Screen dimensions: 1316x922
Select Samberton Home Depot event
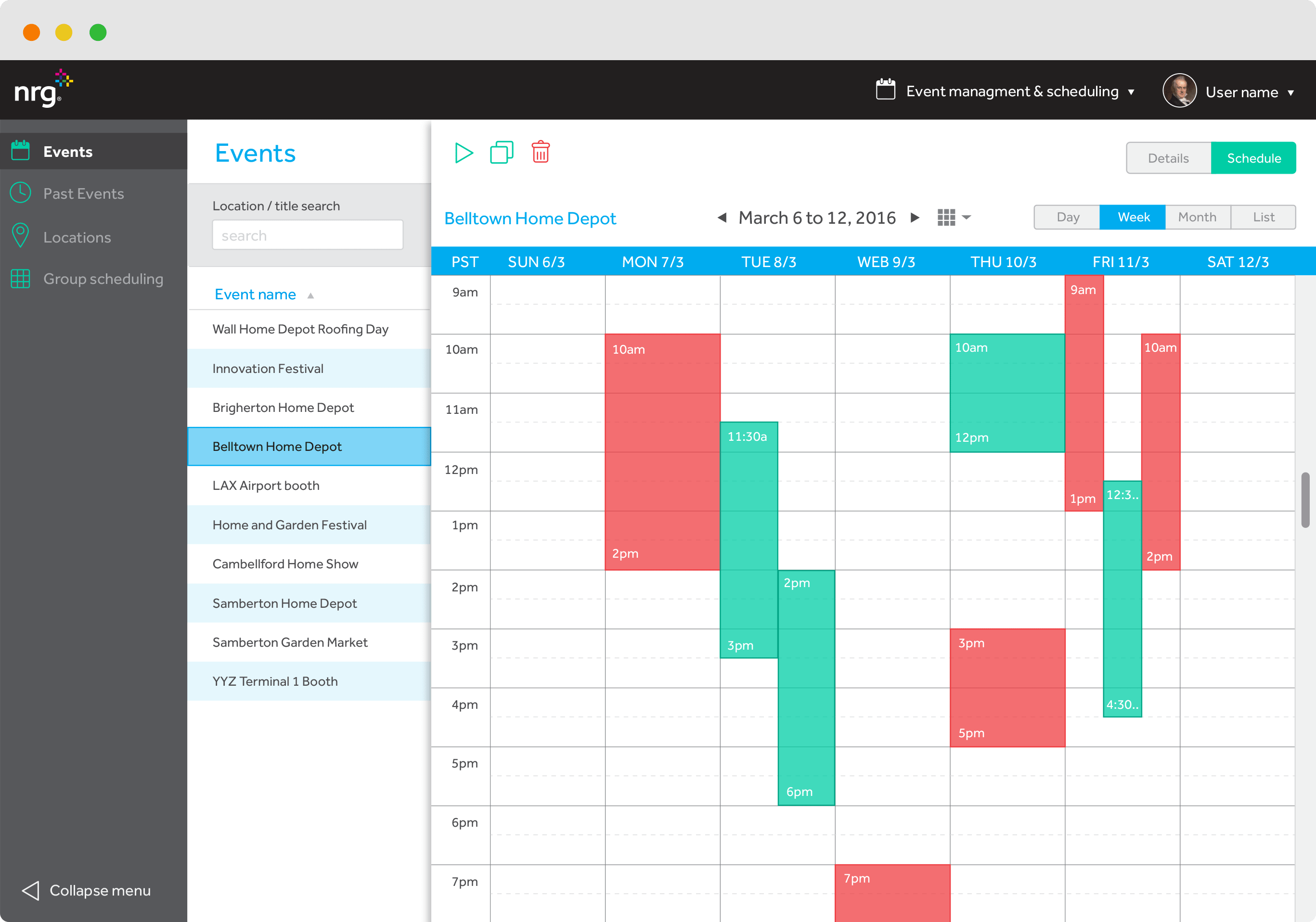(x=310, y=603)
